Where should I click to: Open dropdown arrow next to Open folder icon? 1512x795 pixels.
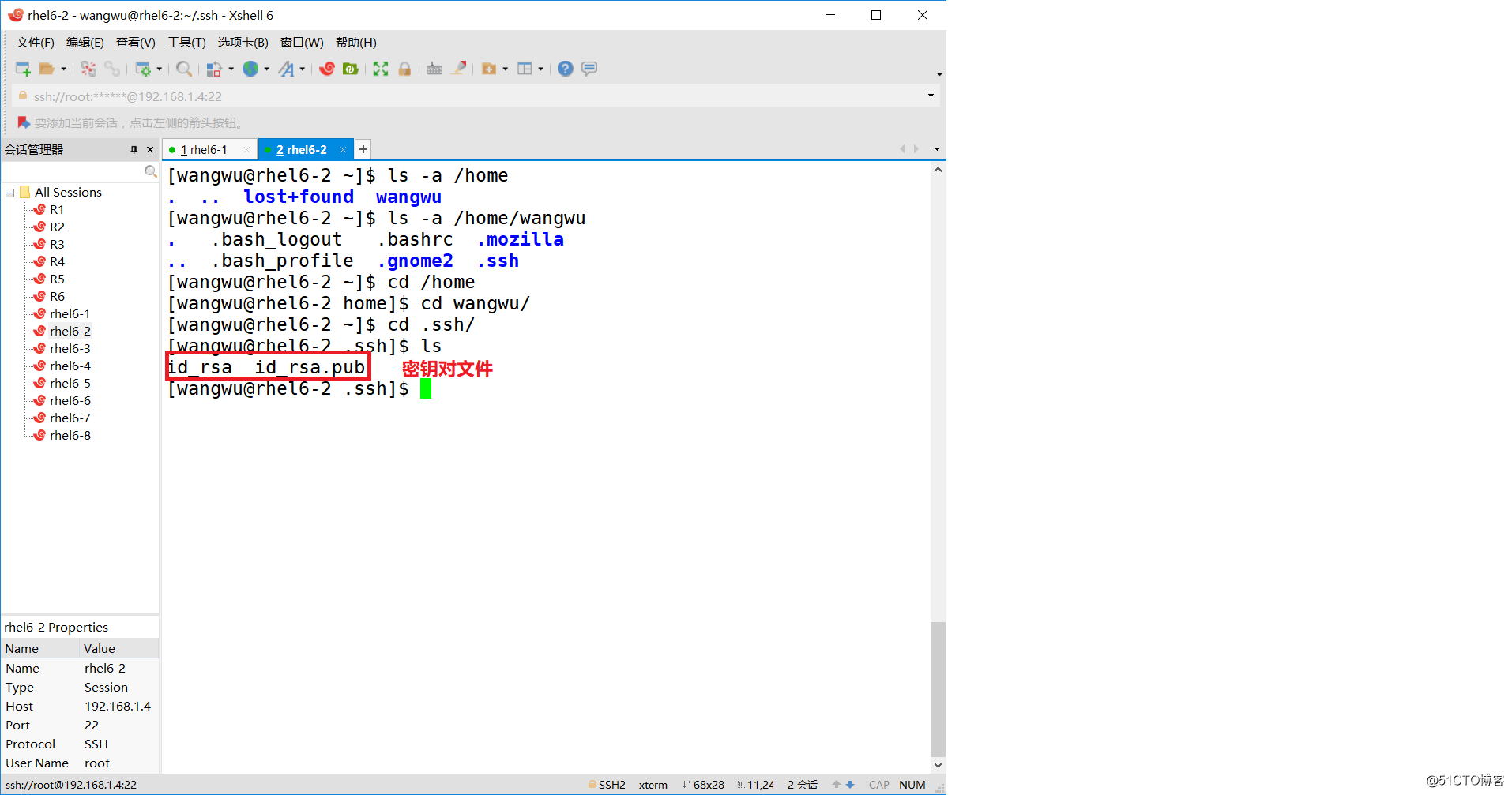[x=63, y=69]
